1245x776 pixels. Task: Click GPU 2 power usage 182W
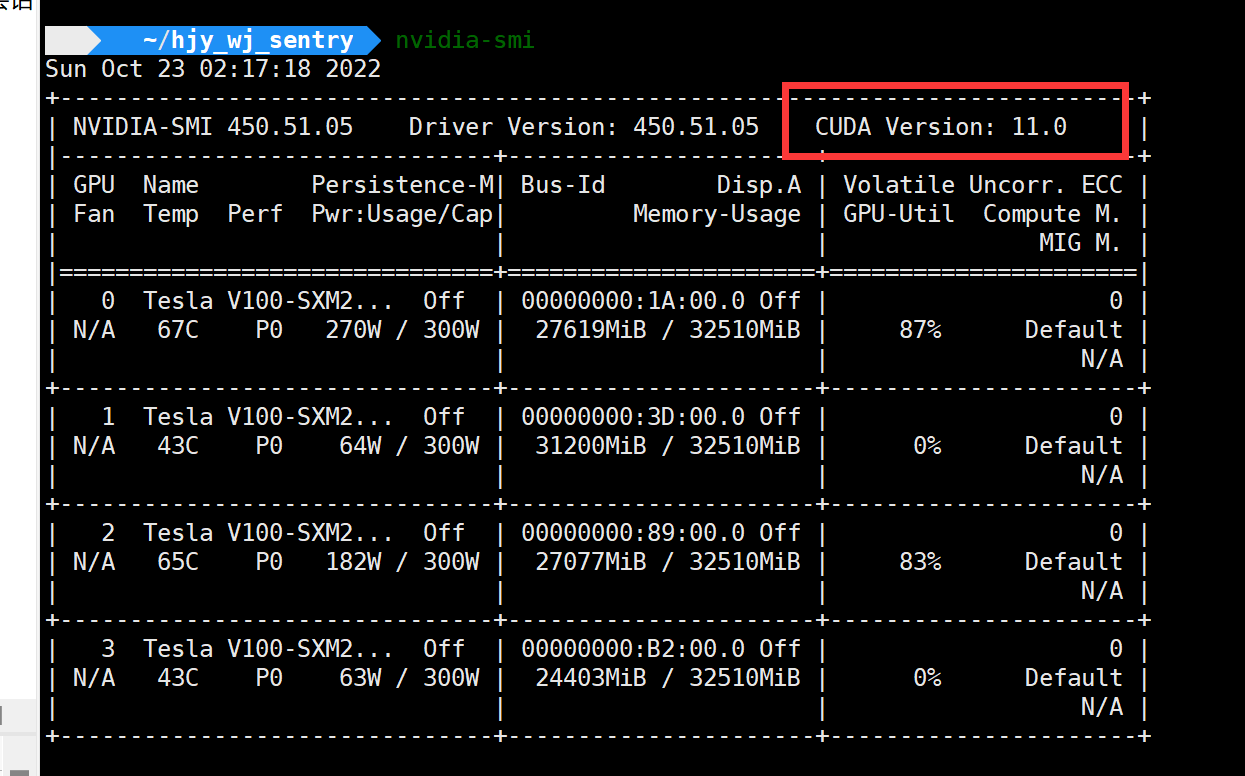pos(353,562)
